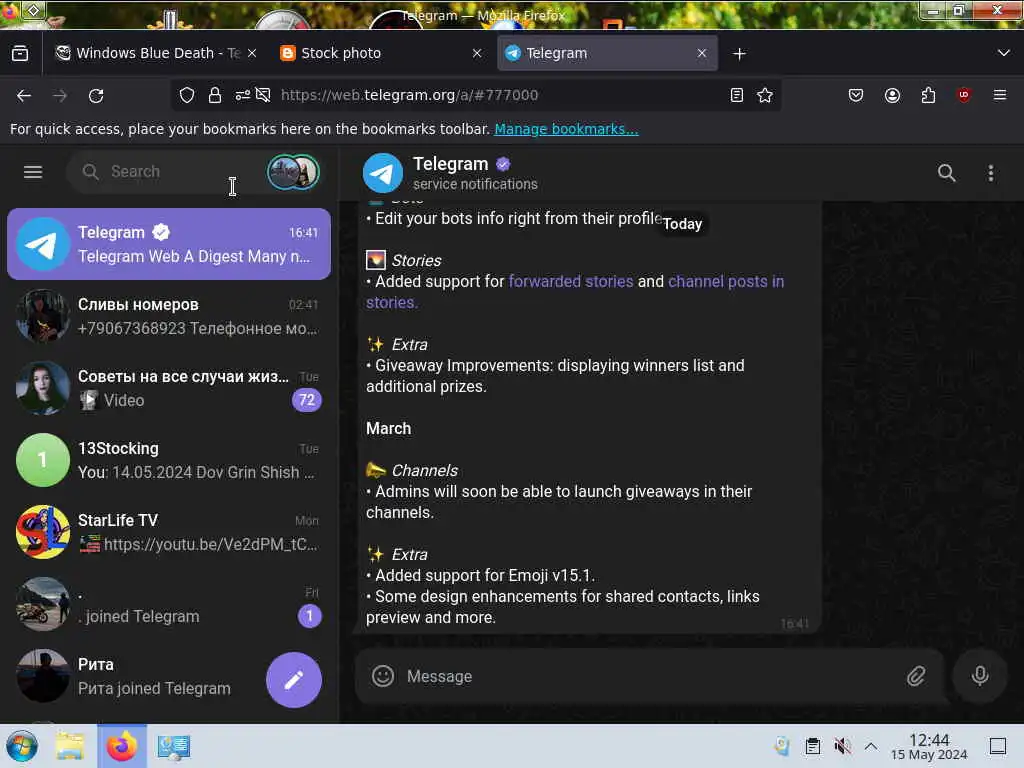Open the Рита chat
Viewport: 1024px width, 768px height.
(x=169, y=676)
